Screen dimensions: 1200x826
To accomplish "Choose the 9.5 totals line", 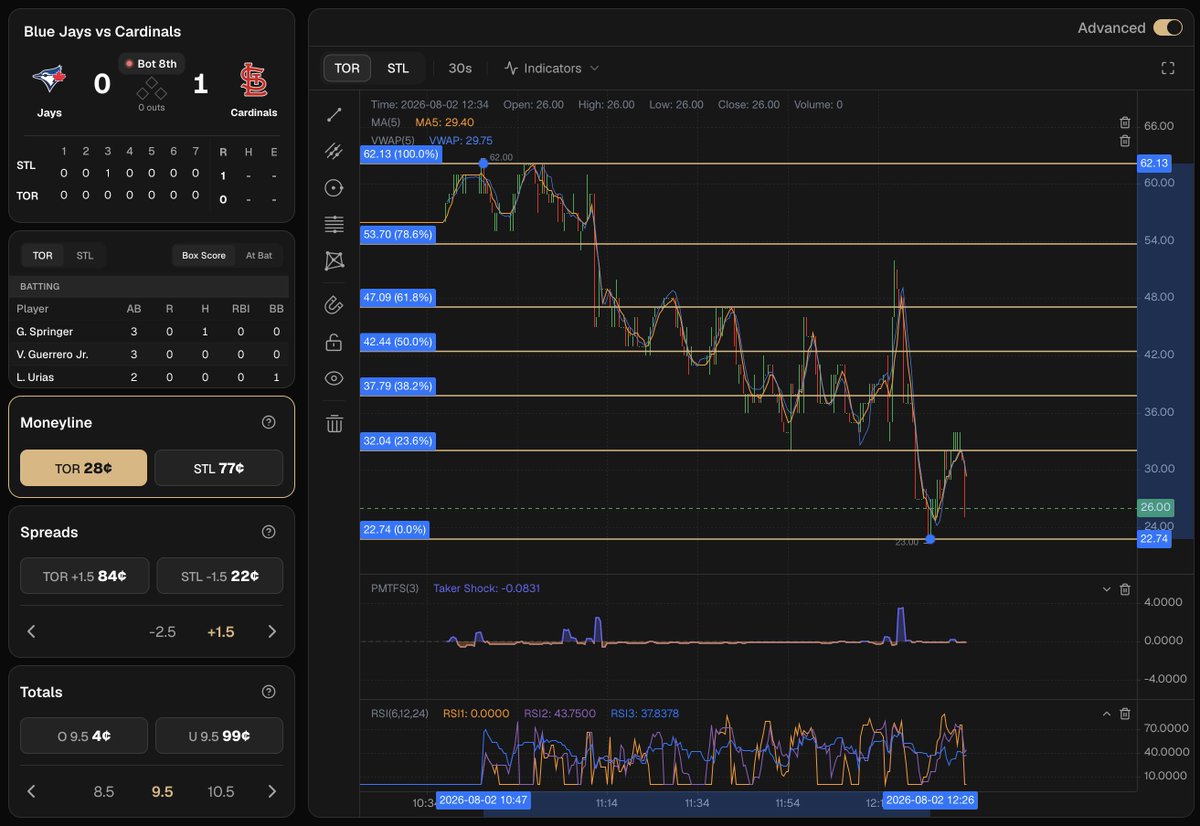I will coord(162,792).
